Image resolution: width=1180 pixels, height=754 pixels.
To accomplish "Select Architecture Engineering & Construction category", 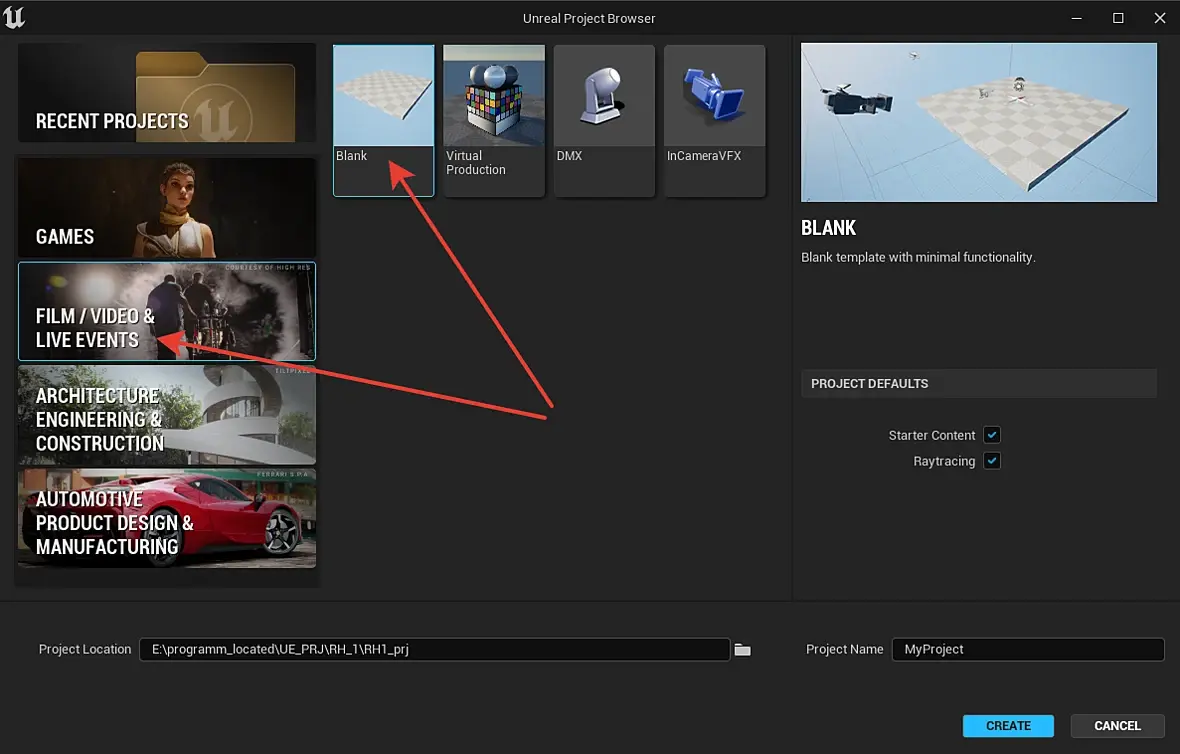I will click(x=167, y=415).
